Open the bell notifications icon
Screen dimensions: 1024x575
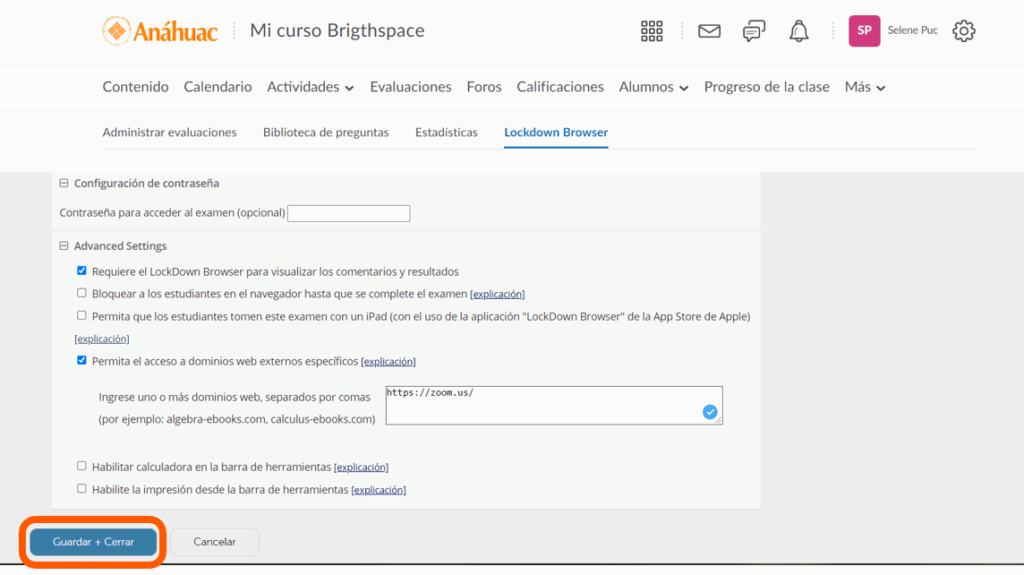[799, 31]
